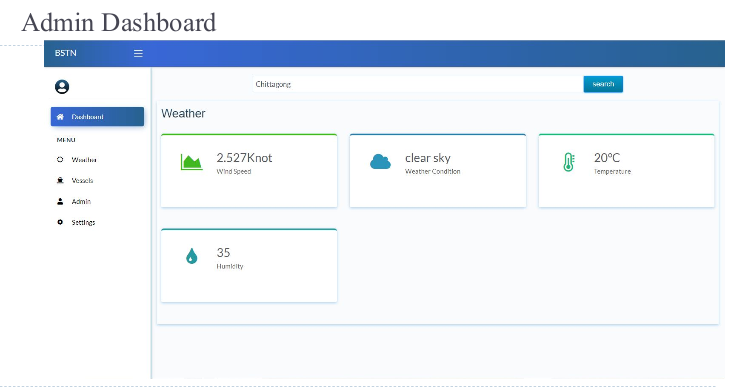Click the Dashboard home icon
749x387 pixels.
[x=60, y=117]
